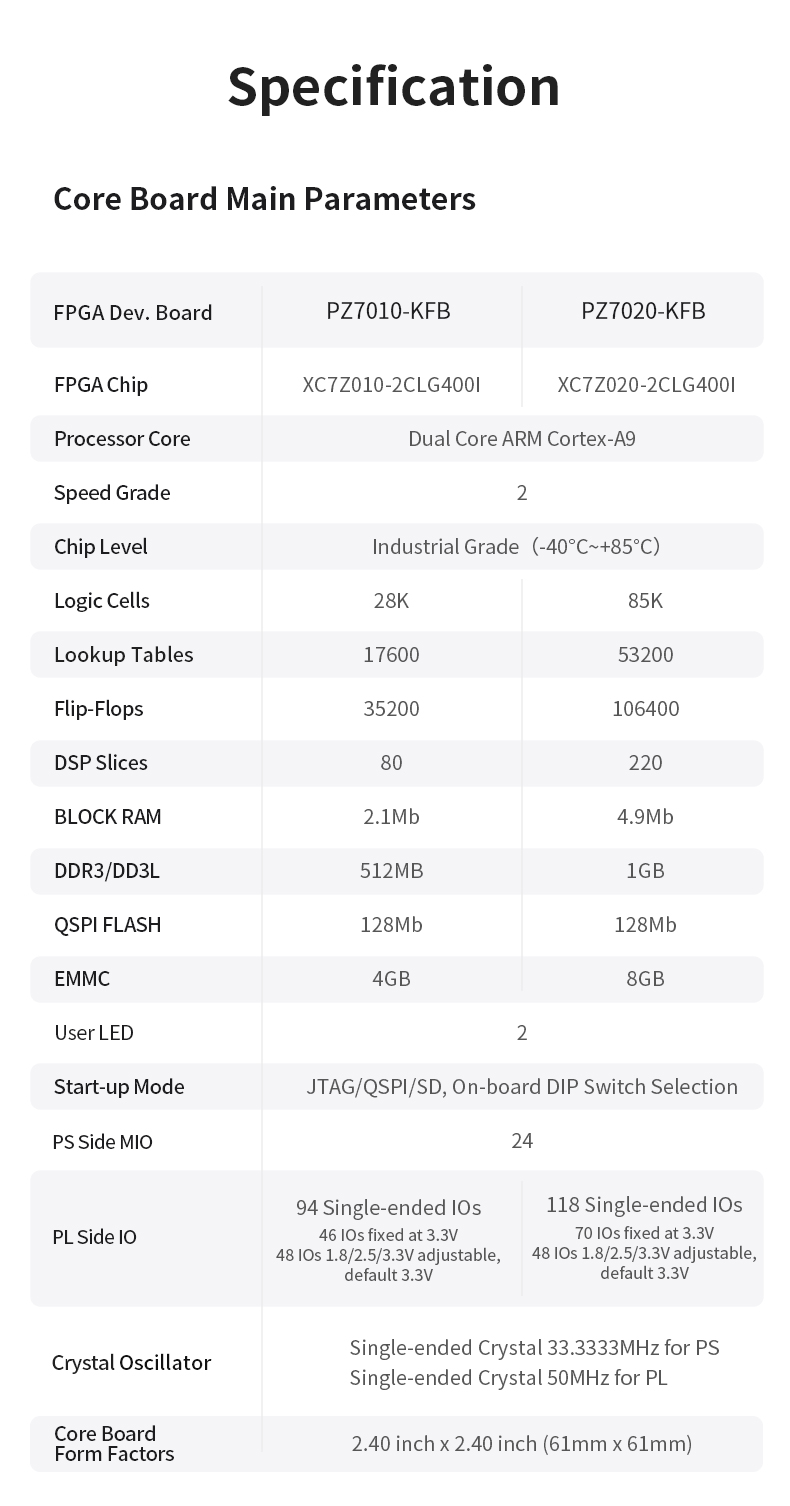Click the Specification page title

click(x=394, y=86)
